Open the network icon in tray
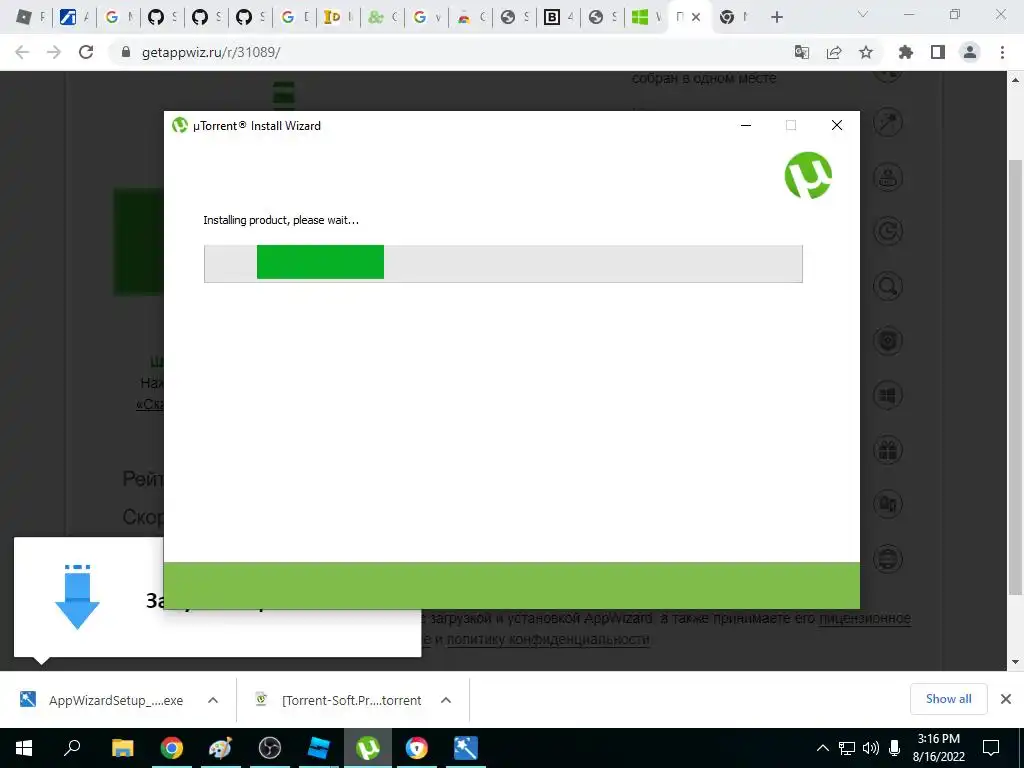The height and width of the screenshot is (768, 1024). click(847, 748)
